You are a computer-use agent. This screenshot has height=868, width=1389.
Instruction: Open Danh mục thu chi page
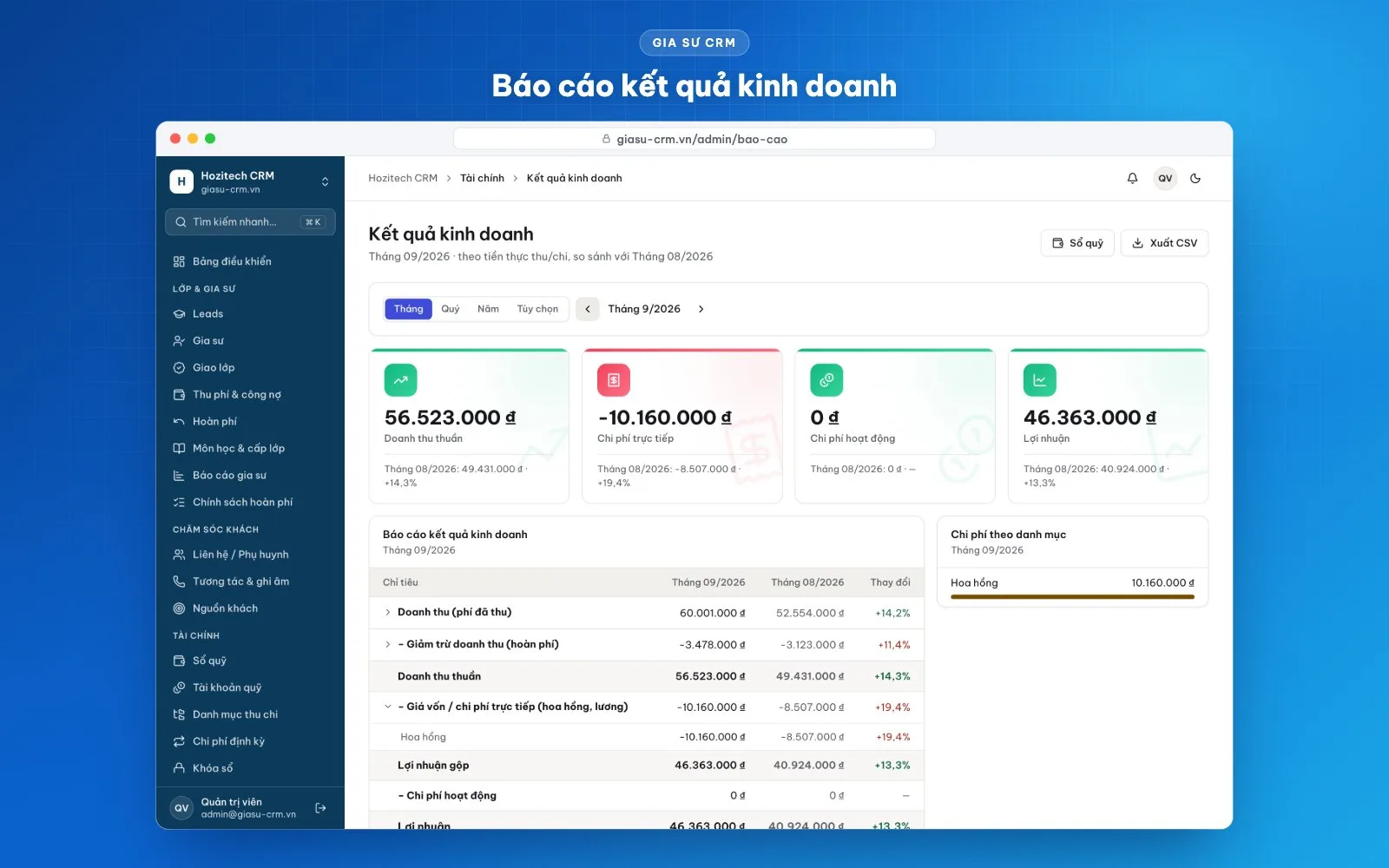coord(250,714)
